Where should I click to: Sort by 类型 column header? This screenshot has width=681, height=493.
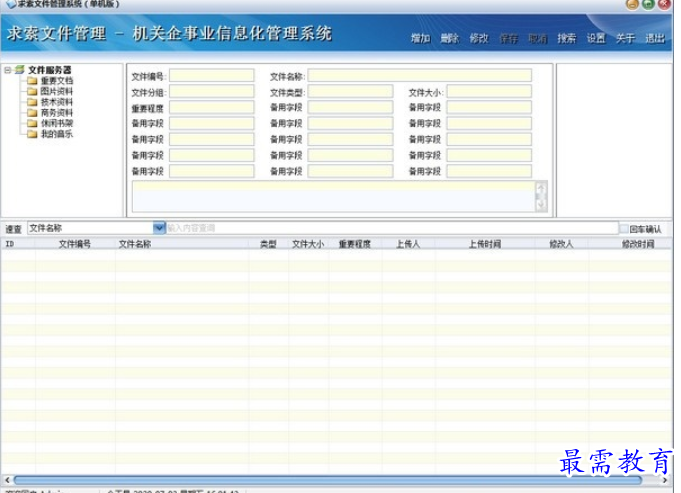tap(268, 244)
